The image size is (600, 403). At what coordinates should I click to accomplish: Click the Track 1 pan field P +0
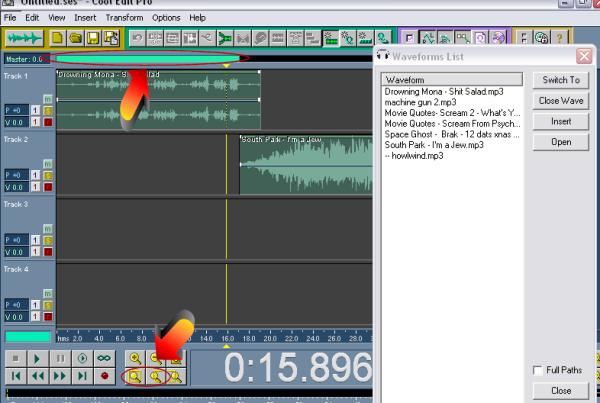tap(16, 111)
